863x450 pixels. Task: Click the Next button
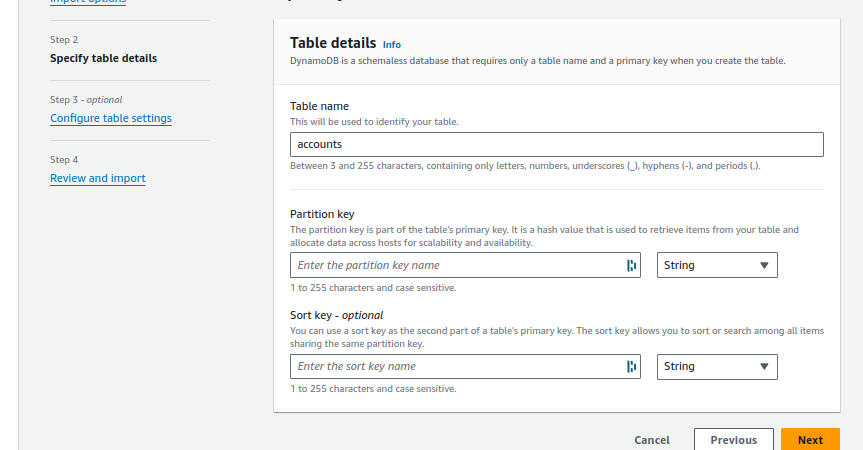(810, 440)
